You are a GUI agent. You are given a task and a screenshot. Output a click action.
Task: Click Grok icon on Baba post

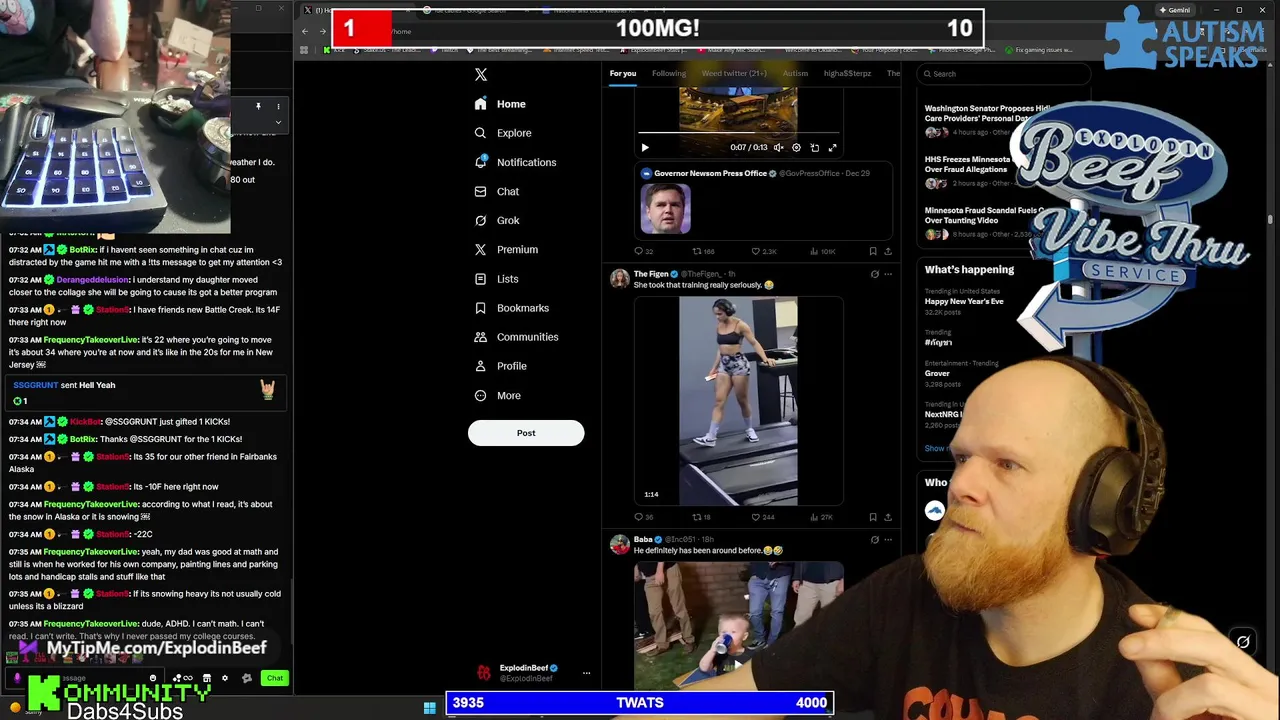874,539
